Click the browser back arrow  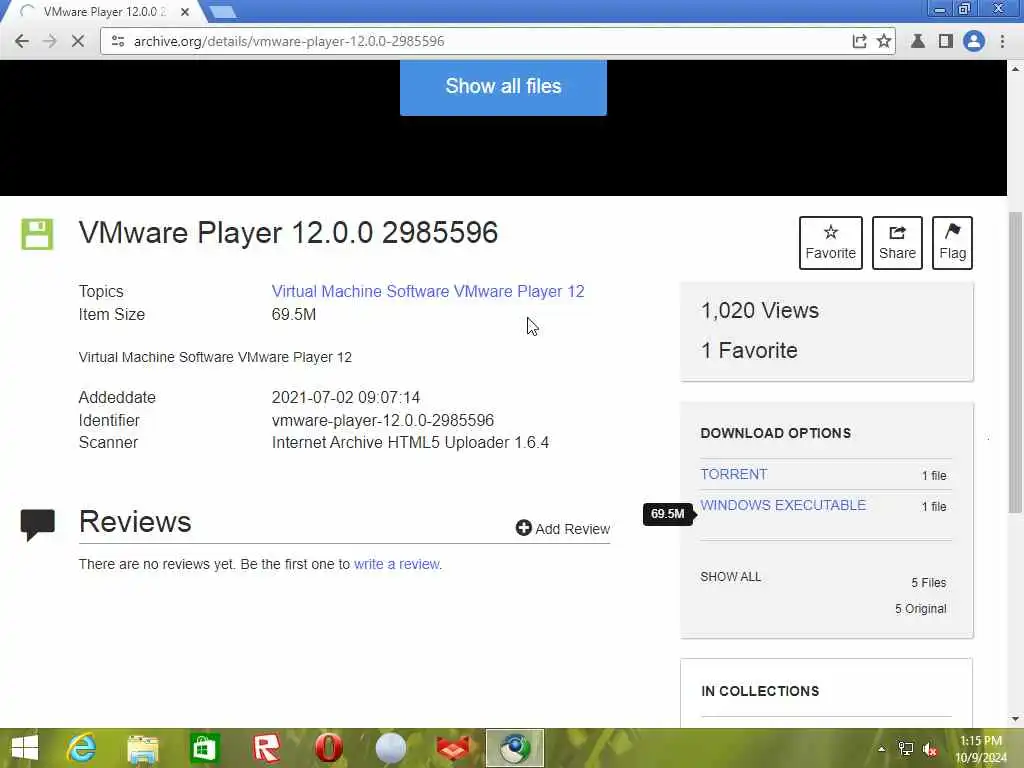22,41
